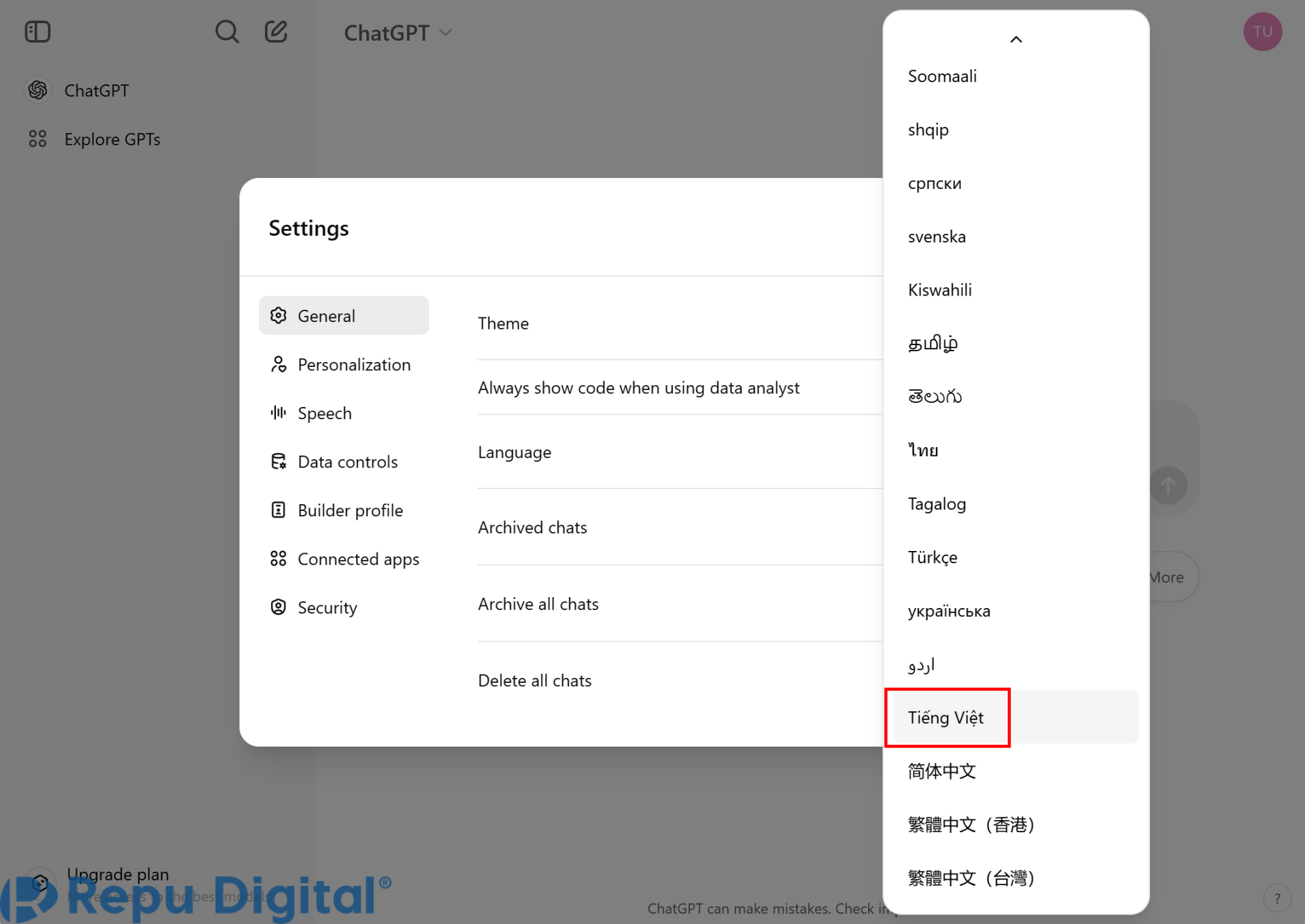Open the General settings tab
Image resolution: width=1305 pixels, height=924 pixels.
click(344, 315)
